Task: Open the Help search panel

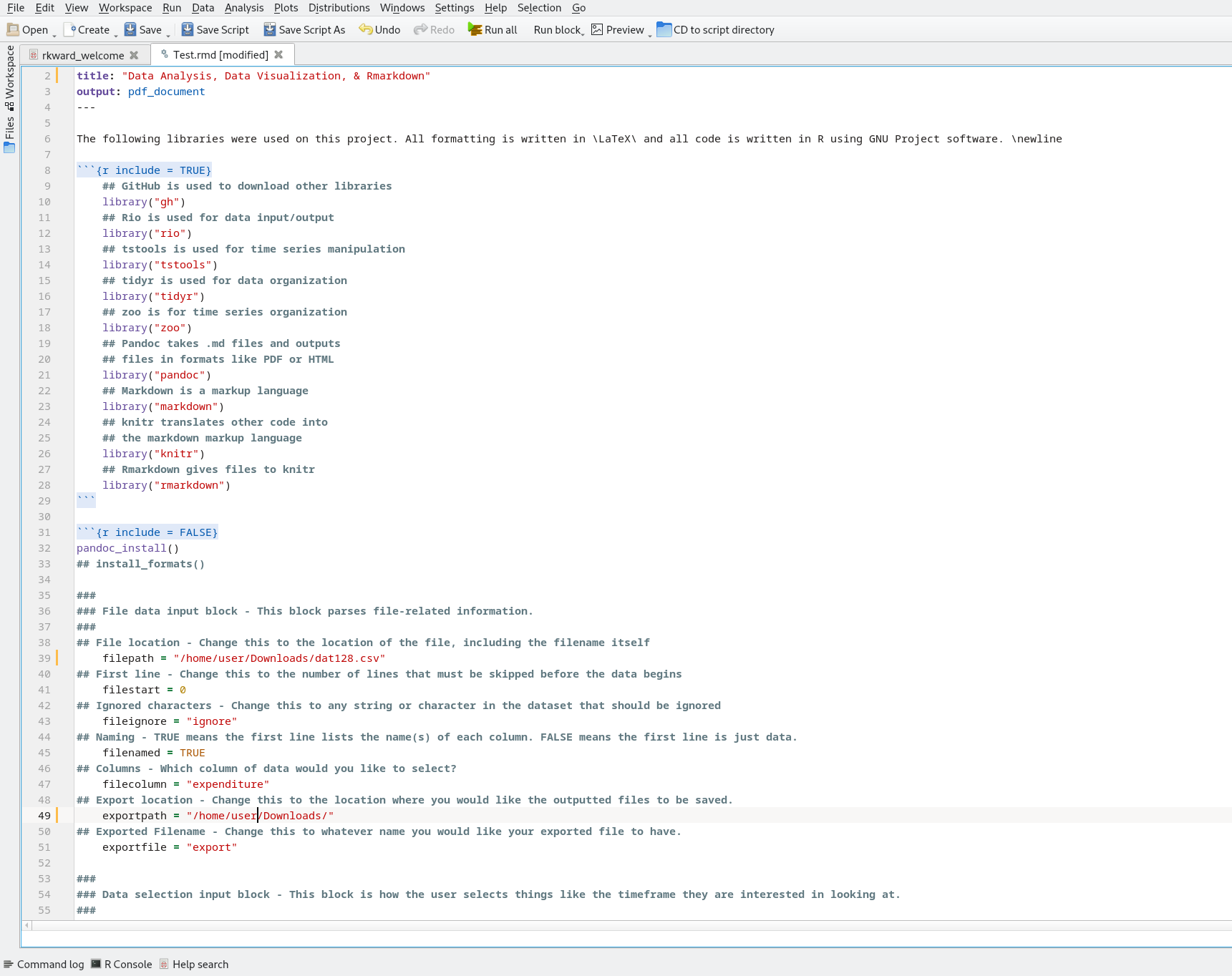Action: tap(194, 964)
